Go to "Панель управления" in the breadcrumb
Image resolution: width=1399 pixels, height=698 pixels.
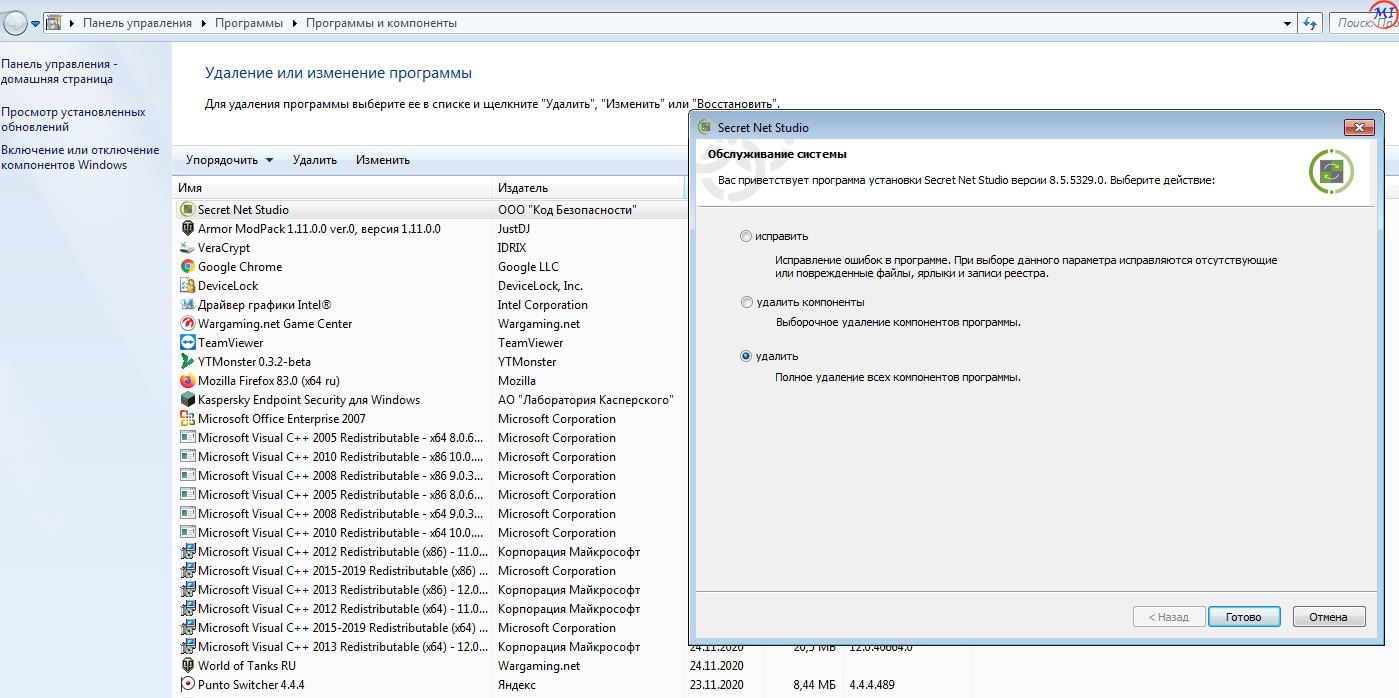coord(137,23)
